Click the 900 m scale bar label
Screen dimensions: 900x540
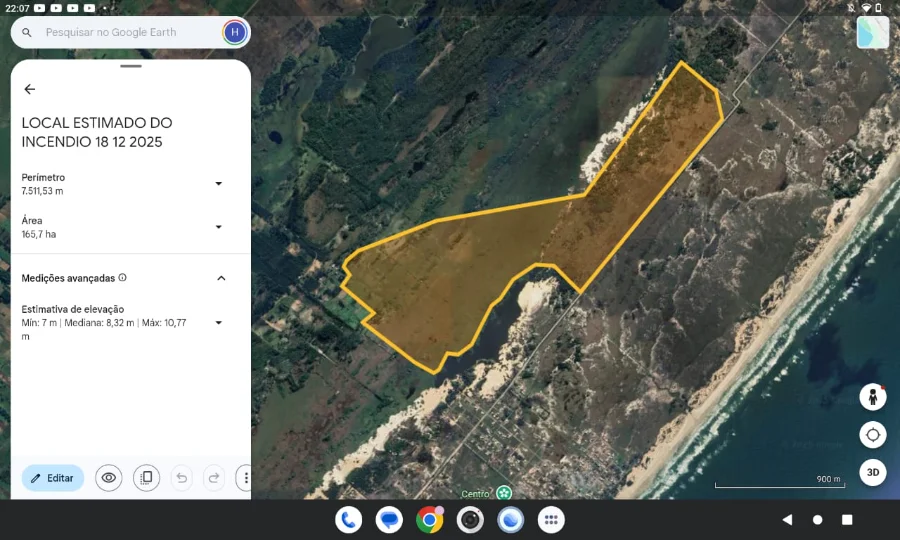pos(828,479)
